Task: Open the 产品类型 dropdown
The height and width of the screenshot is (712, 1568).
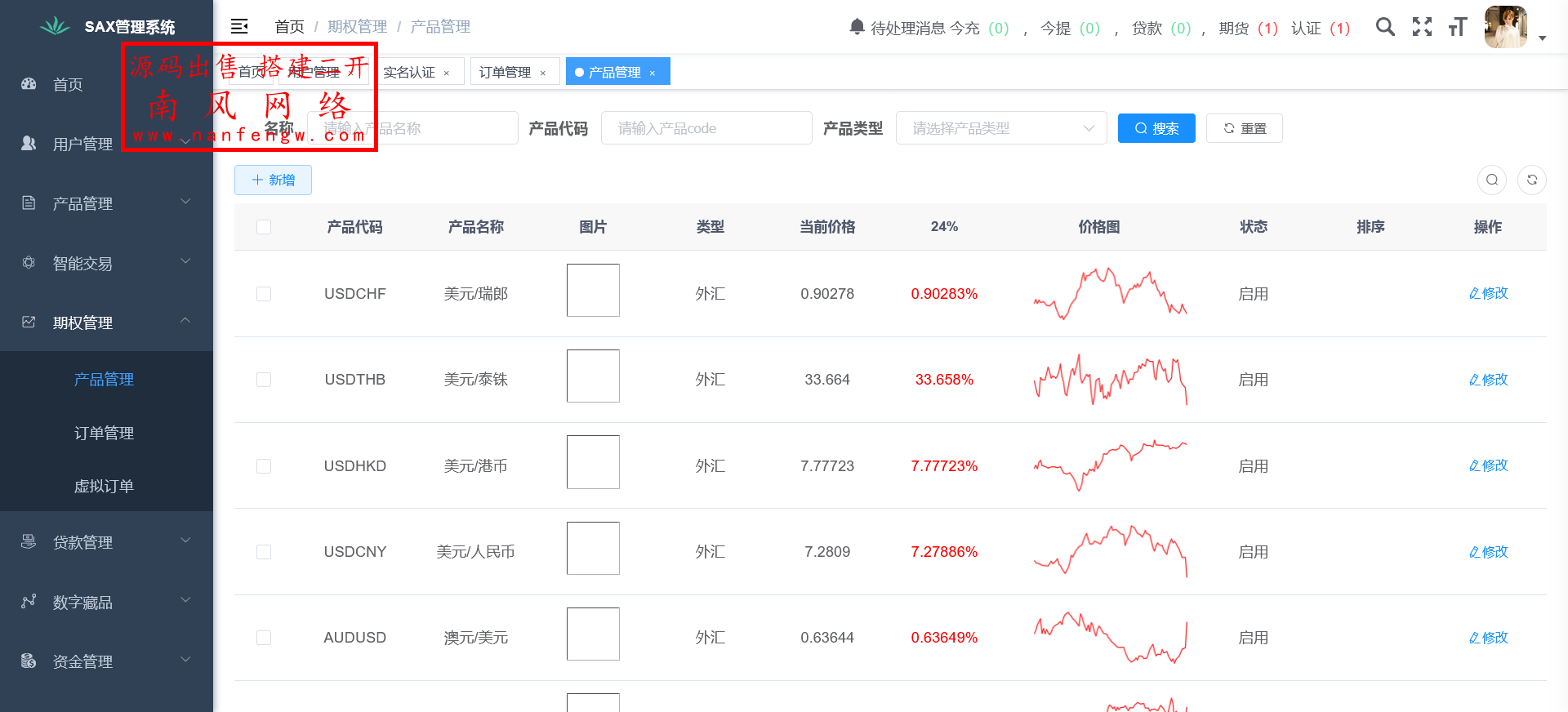Action: click(x=1000, y=128)
